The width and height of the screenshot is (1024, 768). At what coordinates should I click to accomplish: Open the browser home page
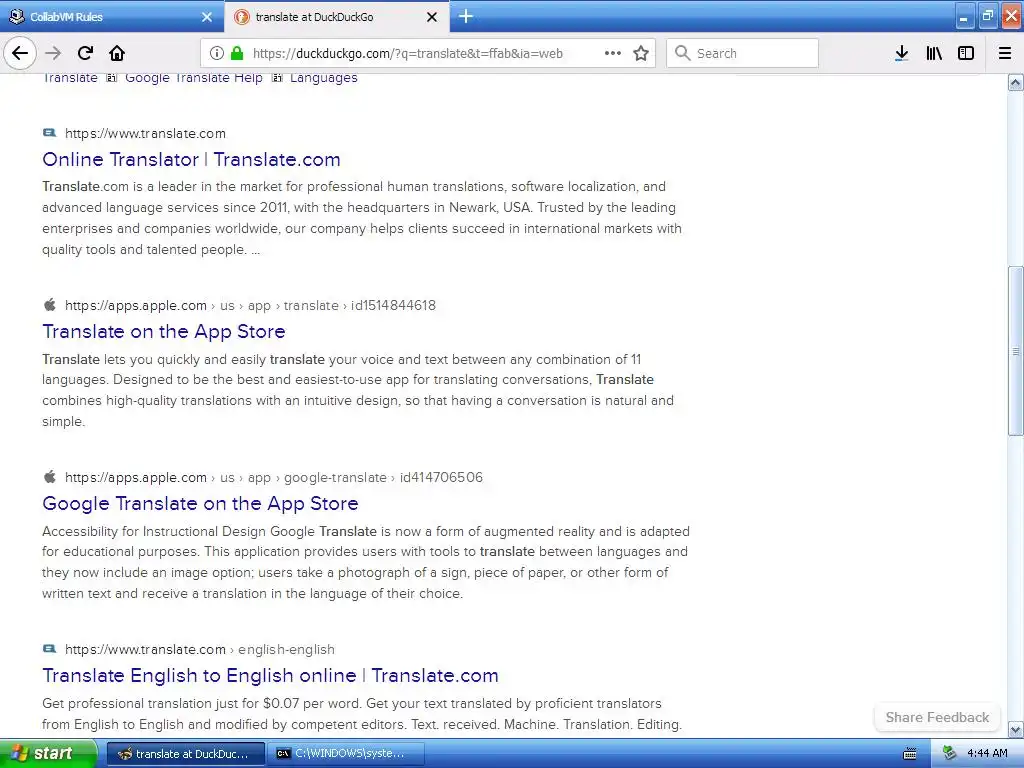pos(117,53)
